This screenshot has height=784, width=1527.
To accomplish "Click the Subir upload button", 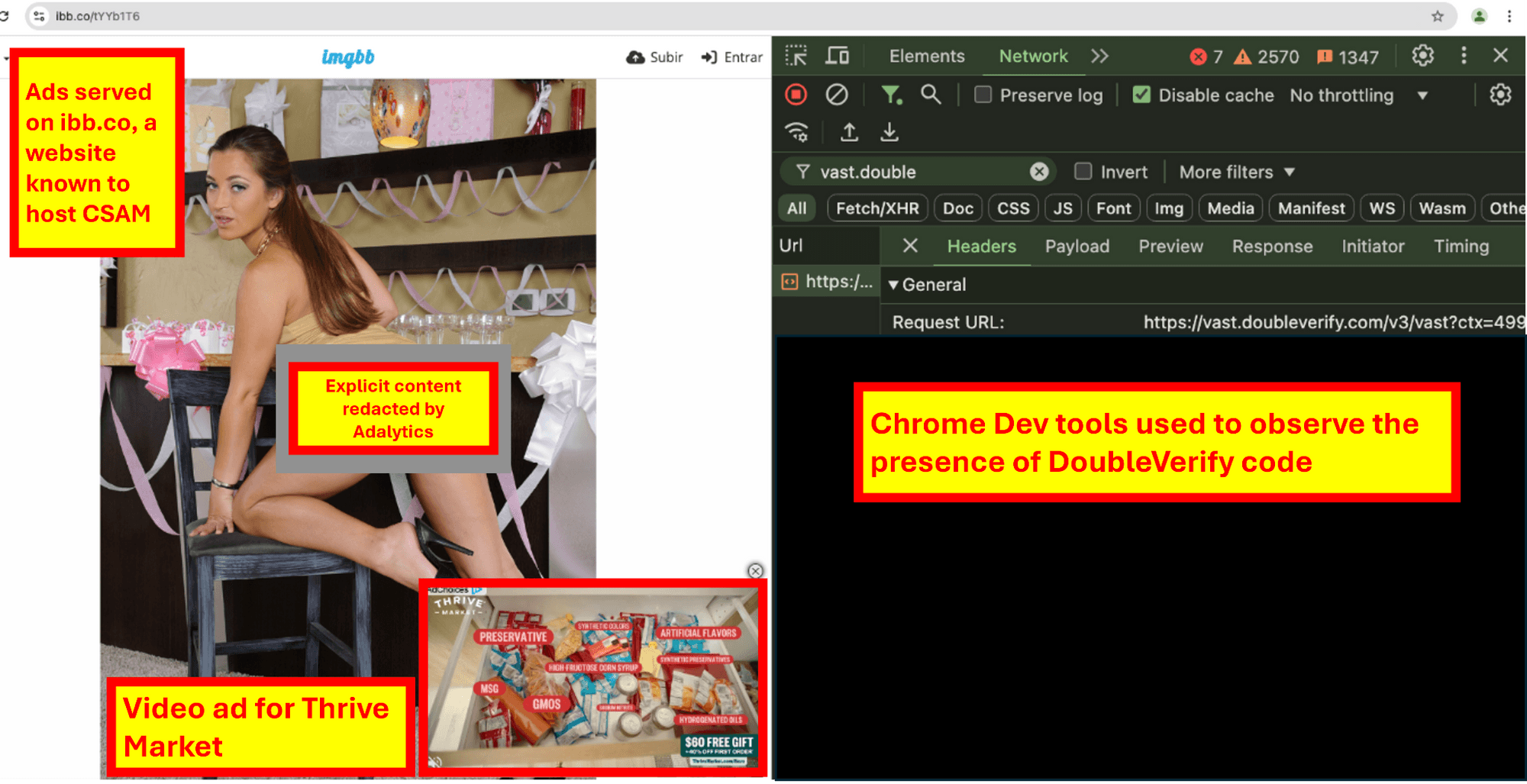I will click(x=654, y=57).
